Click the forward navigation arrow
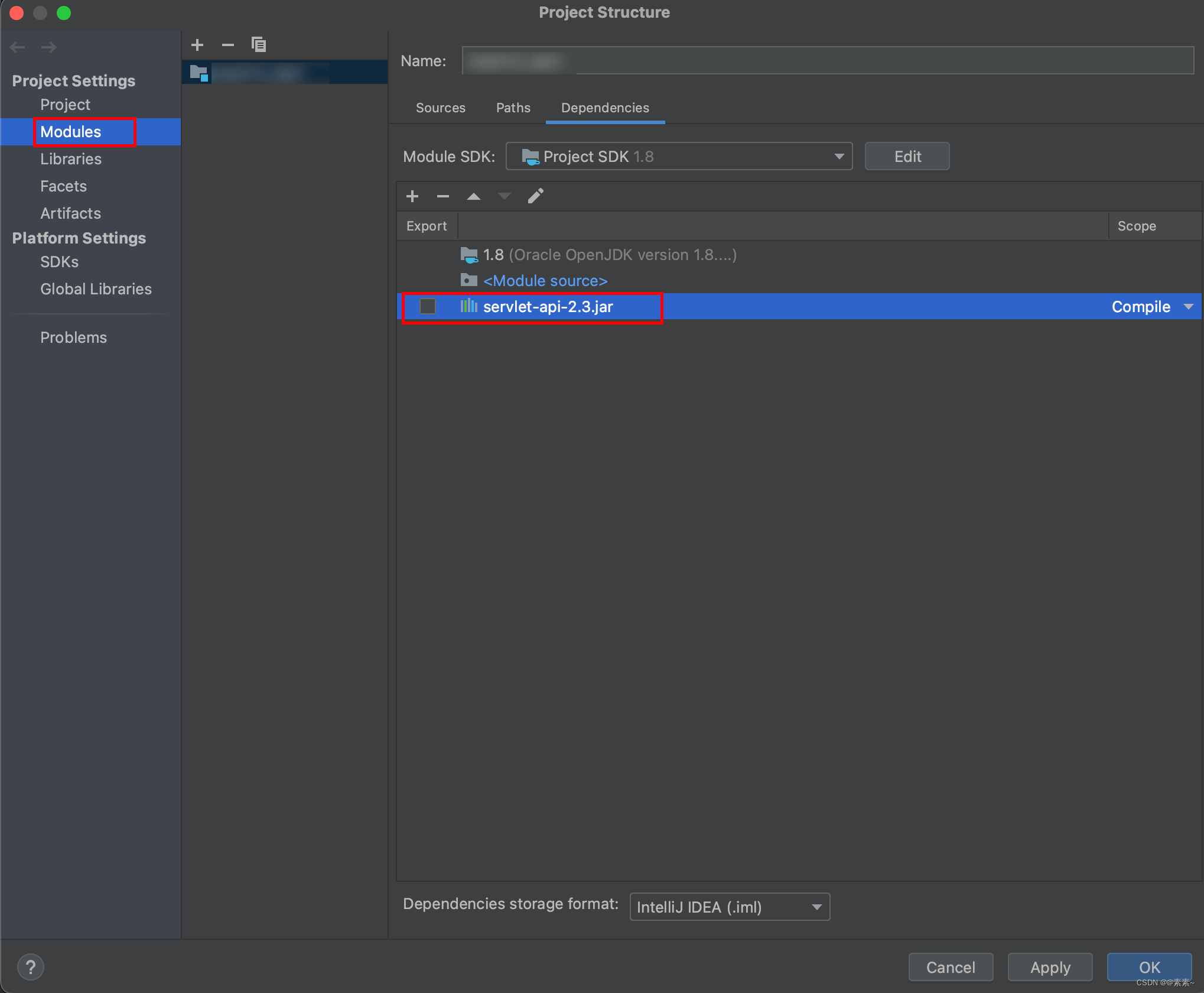1204x993 pixels. click(49, 47)
